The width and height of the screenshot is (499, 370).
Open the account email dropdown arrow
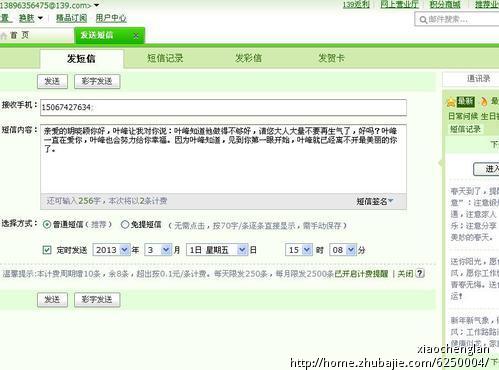click(x=96, y=5)
